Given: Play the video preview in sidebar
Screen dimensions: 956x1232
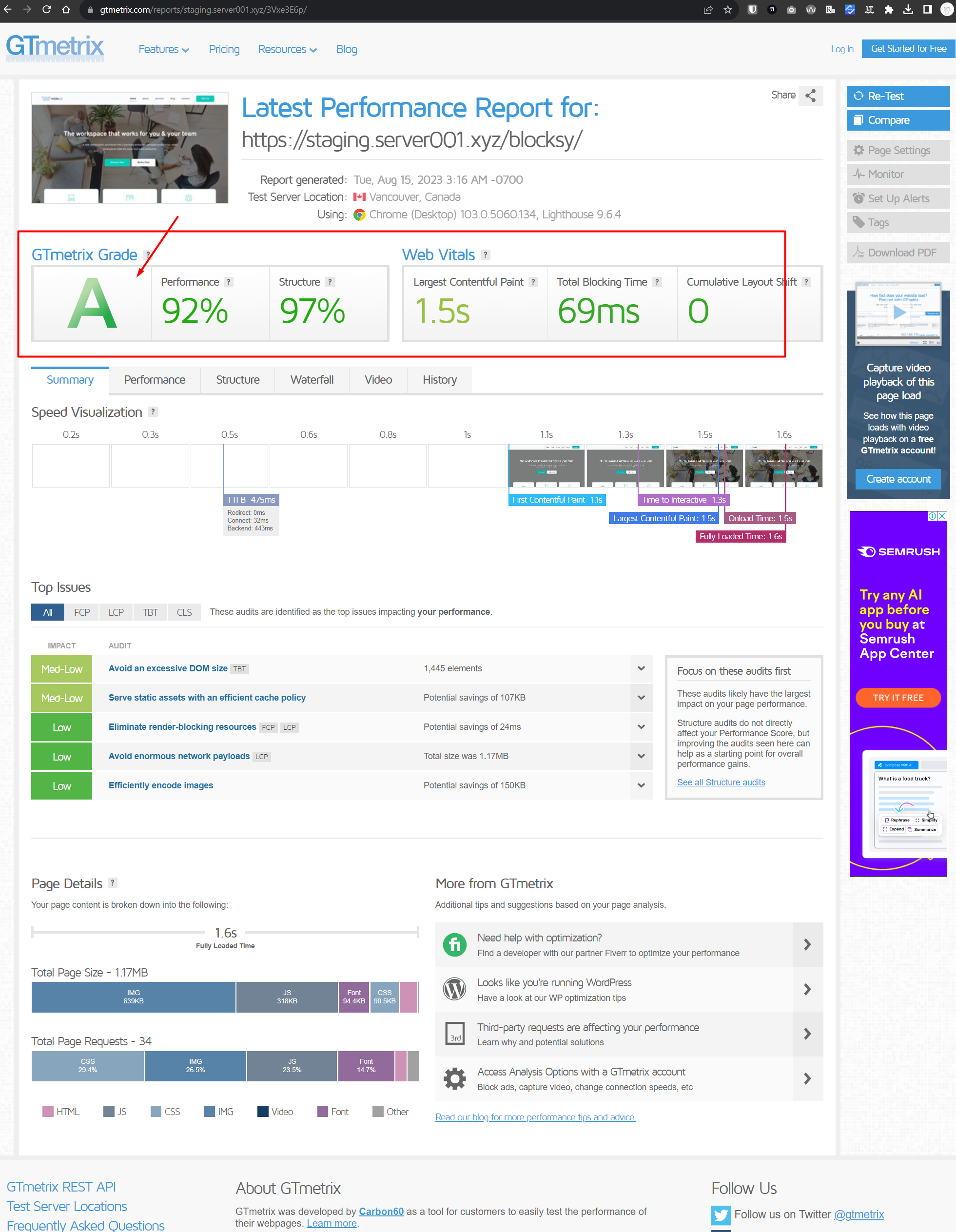Looking at the screenshot, I should click(899, 312).
